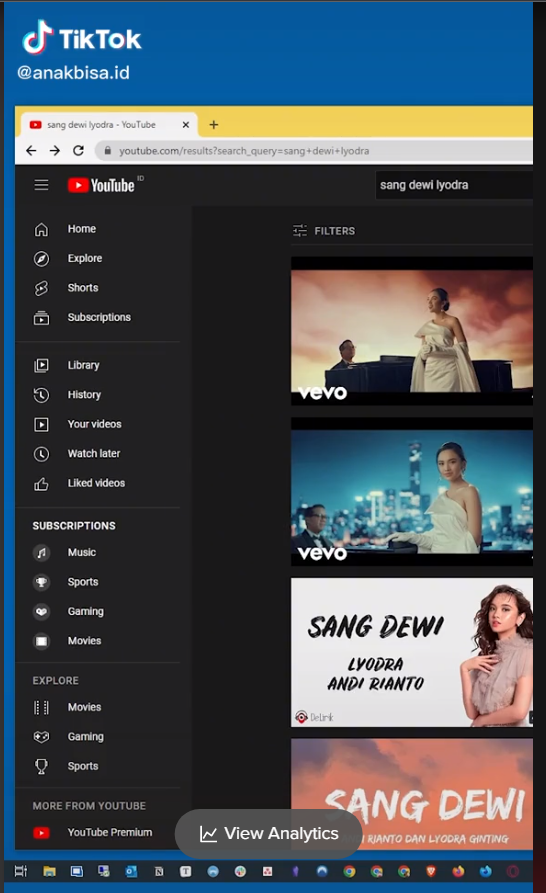The height and width of the screenshot is (893, 546).
Task: Click the YouTube search box
Action: click(x=454, y=185)
